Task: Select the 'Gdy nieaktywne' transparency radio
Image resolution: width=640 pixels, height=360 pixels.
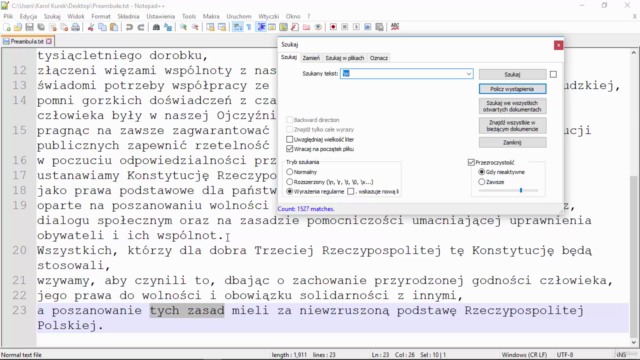Action: tap(482, 172)
